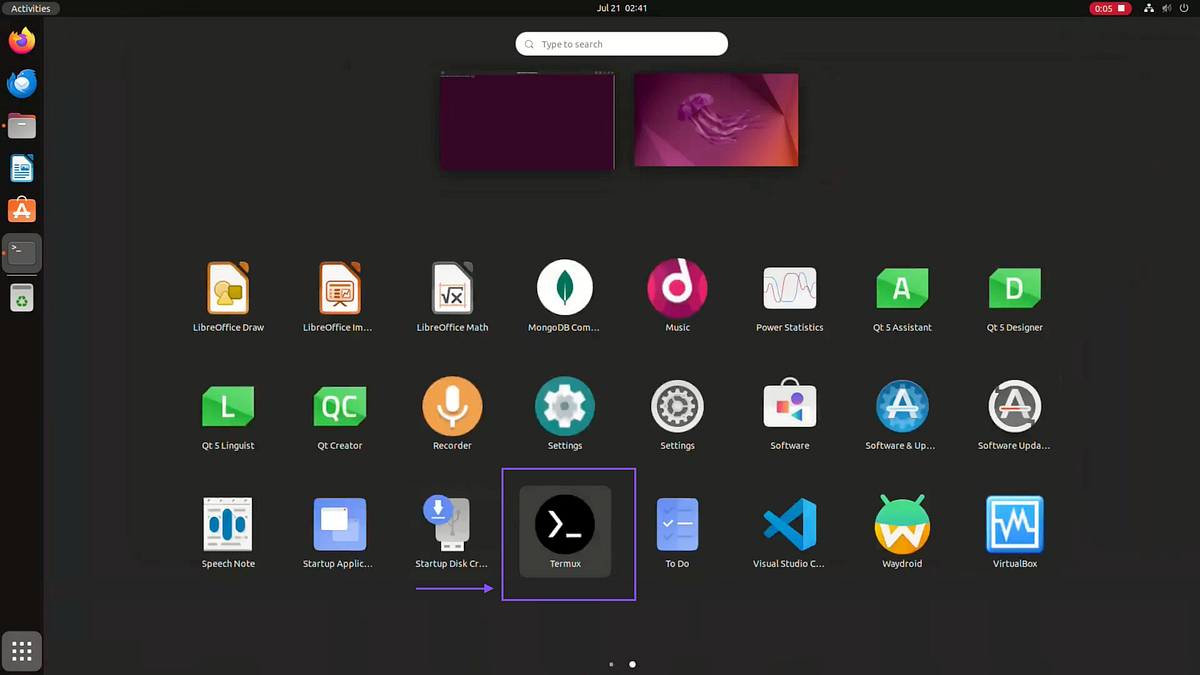The image size is (1200, 675).
Task: Open VirtualBox
Action: click(x=1015, y=523)
